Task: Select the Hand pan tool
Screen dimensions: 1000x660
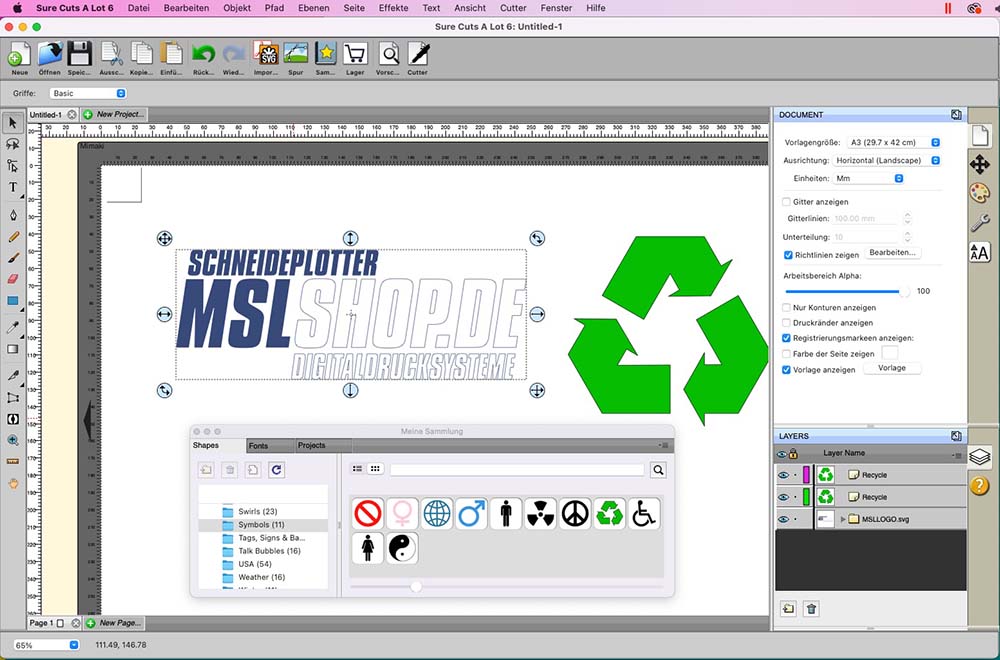Action: coord(13,483)
